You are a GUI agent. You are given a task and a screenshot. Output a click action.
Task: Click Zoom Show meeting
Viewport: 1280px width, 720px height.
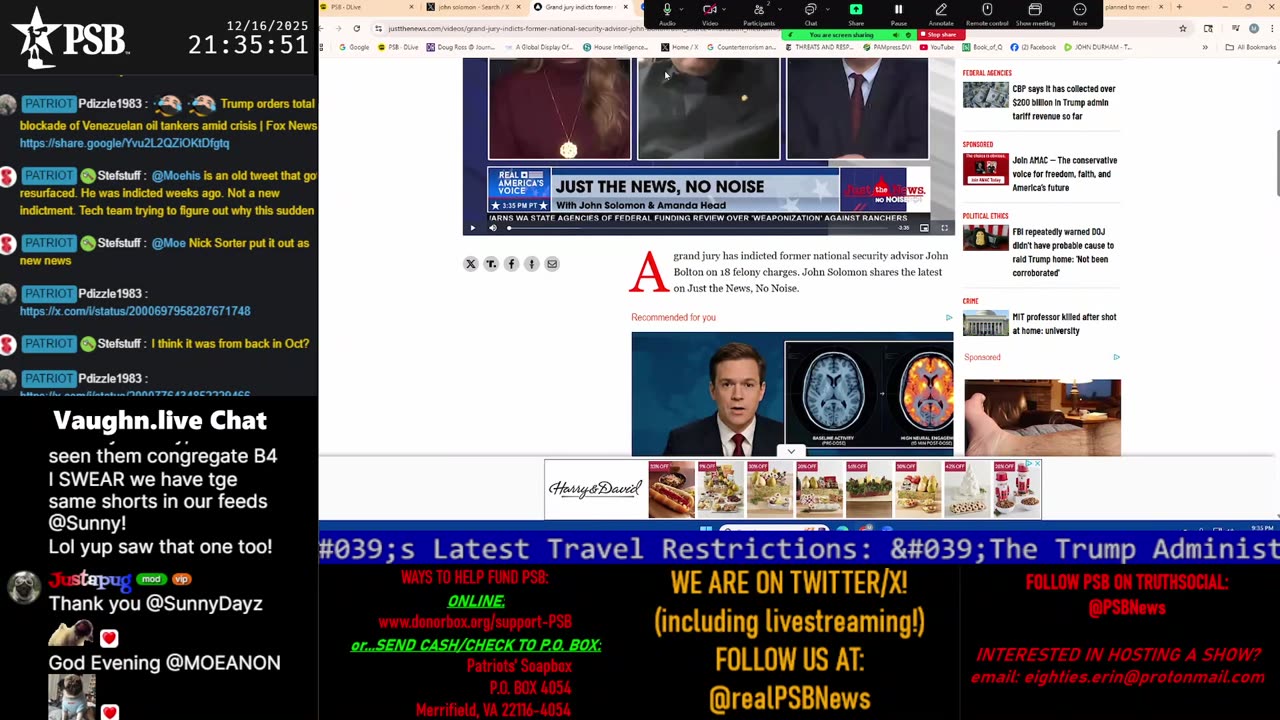[1035, 13]
